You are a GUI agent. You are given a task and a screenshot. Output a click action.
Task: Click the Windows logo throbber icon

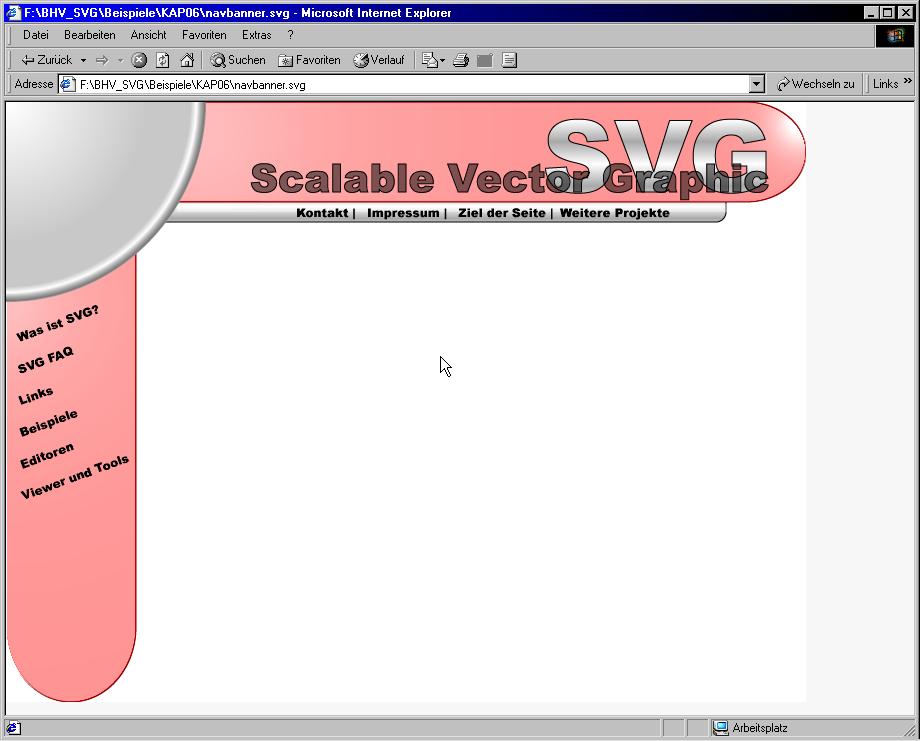(x=895, y=36)
